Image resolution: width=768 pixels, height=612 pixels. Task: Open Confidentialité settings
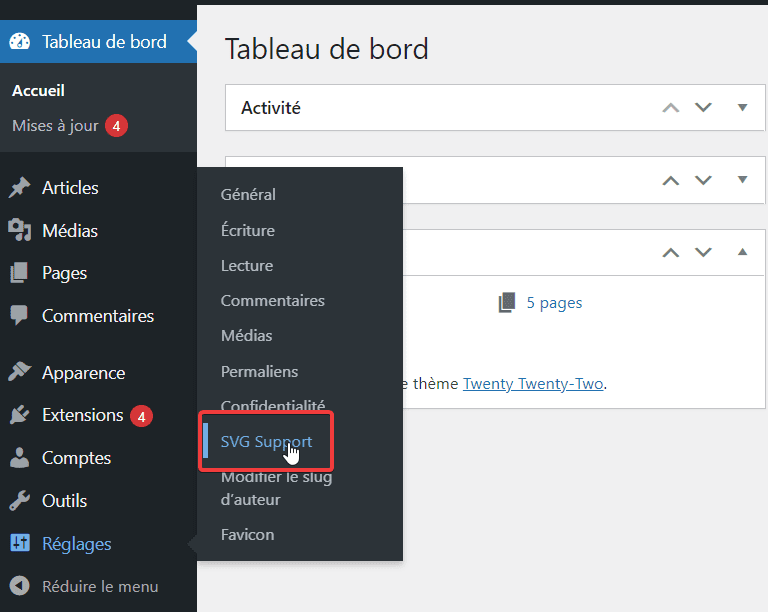pos(273,405)
